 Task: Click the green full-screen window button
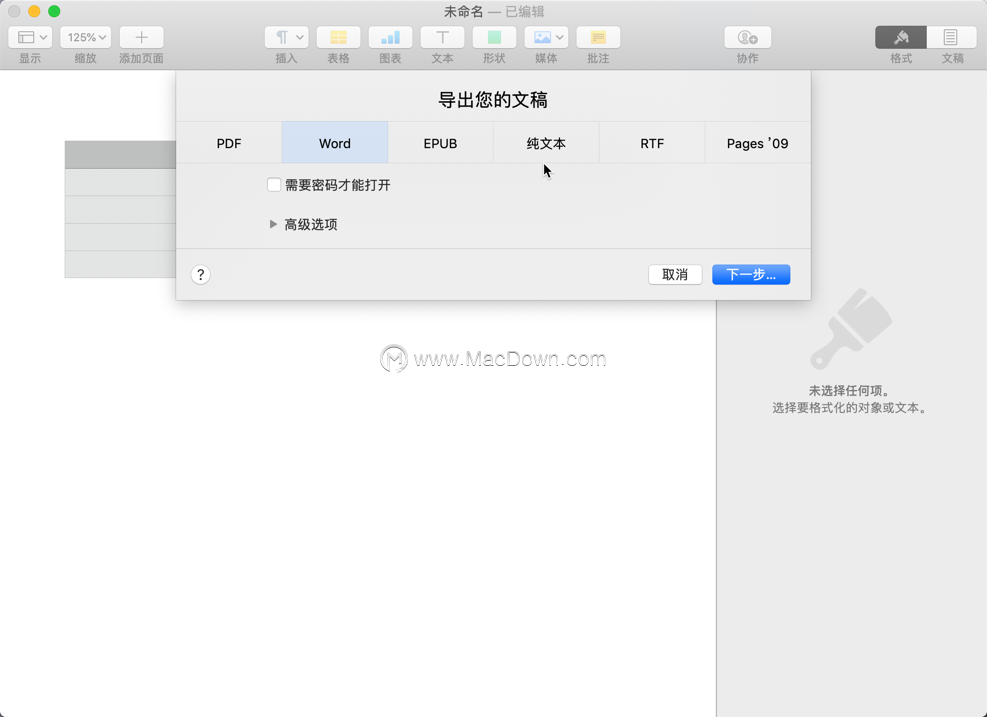[x=54, y=11]
